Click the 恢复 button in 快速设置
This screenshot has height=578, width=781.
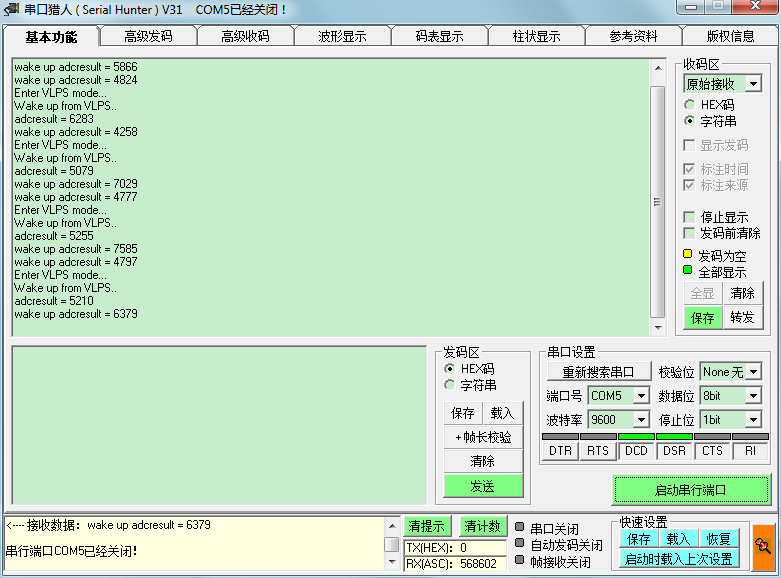coord(718,539)
